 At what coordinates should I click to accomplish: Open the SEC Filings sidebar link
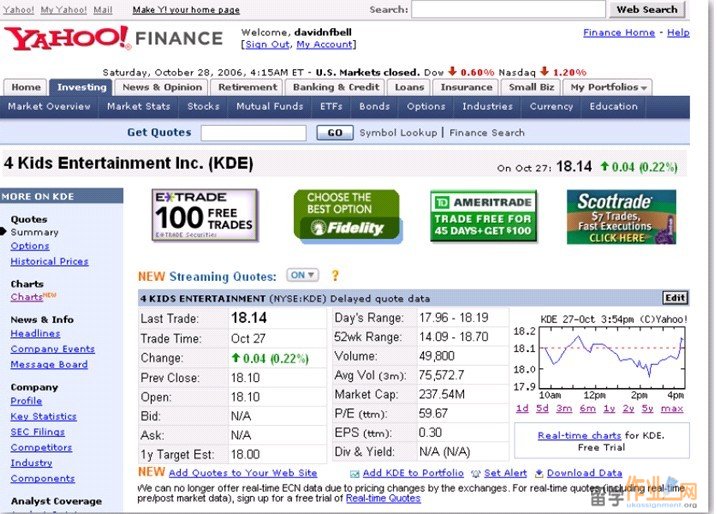[x=37, y=432]
